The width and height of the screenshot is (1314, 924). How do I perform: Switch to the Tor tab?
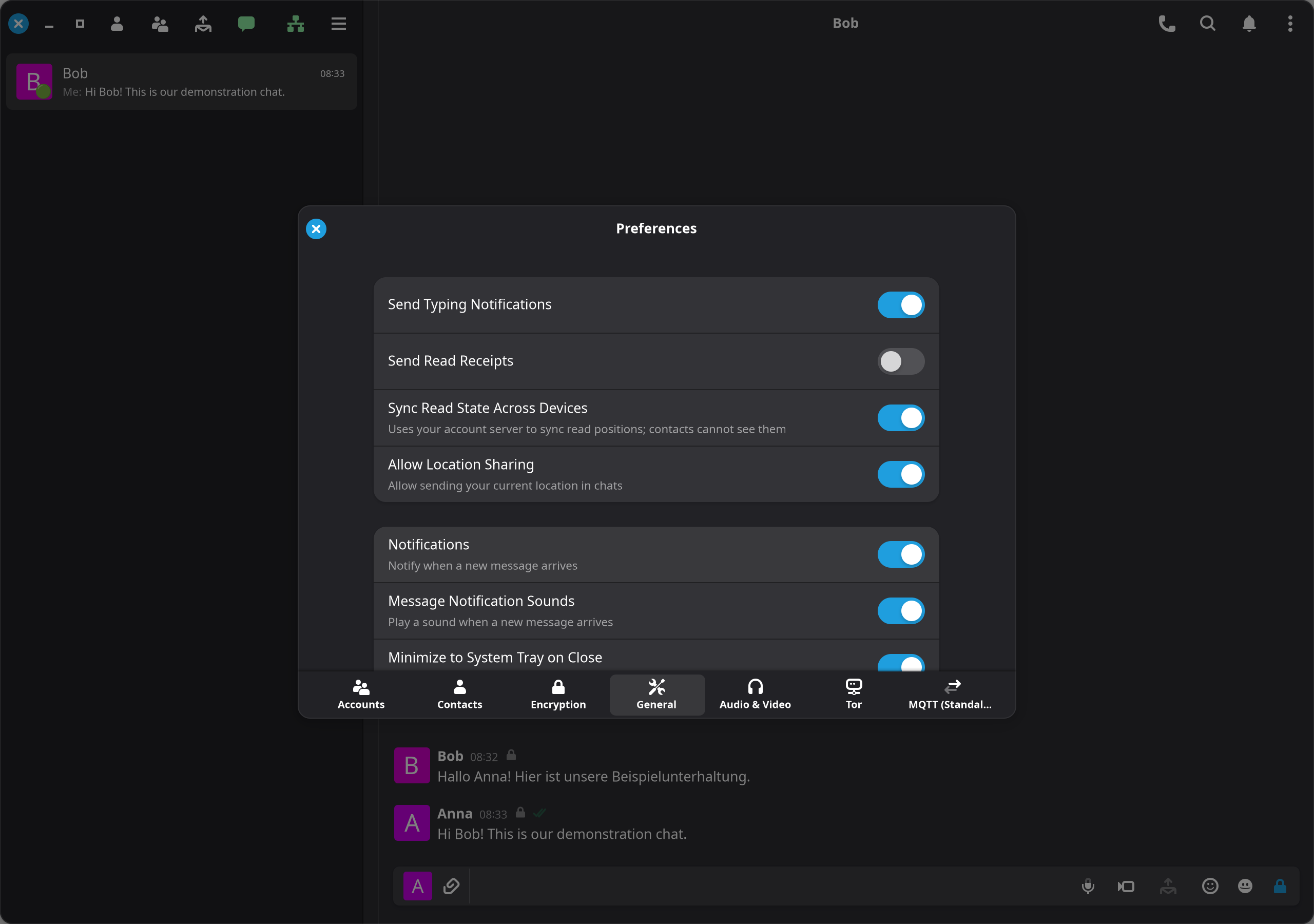(853, 695)
